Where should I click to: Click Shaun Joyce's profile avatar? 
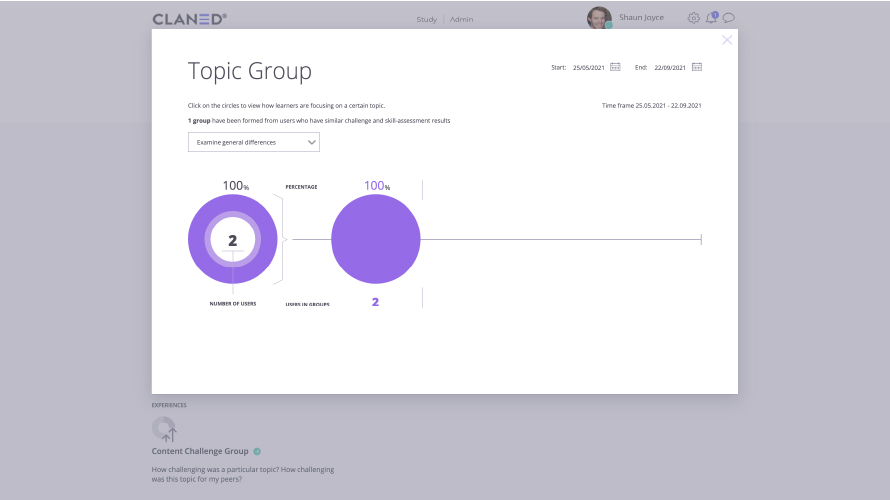[599, 18]
